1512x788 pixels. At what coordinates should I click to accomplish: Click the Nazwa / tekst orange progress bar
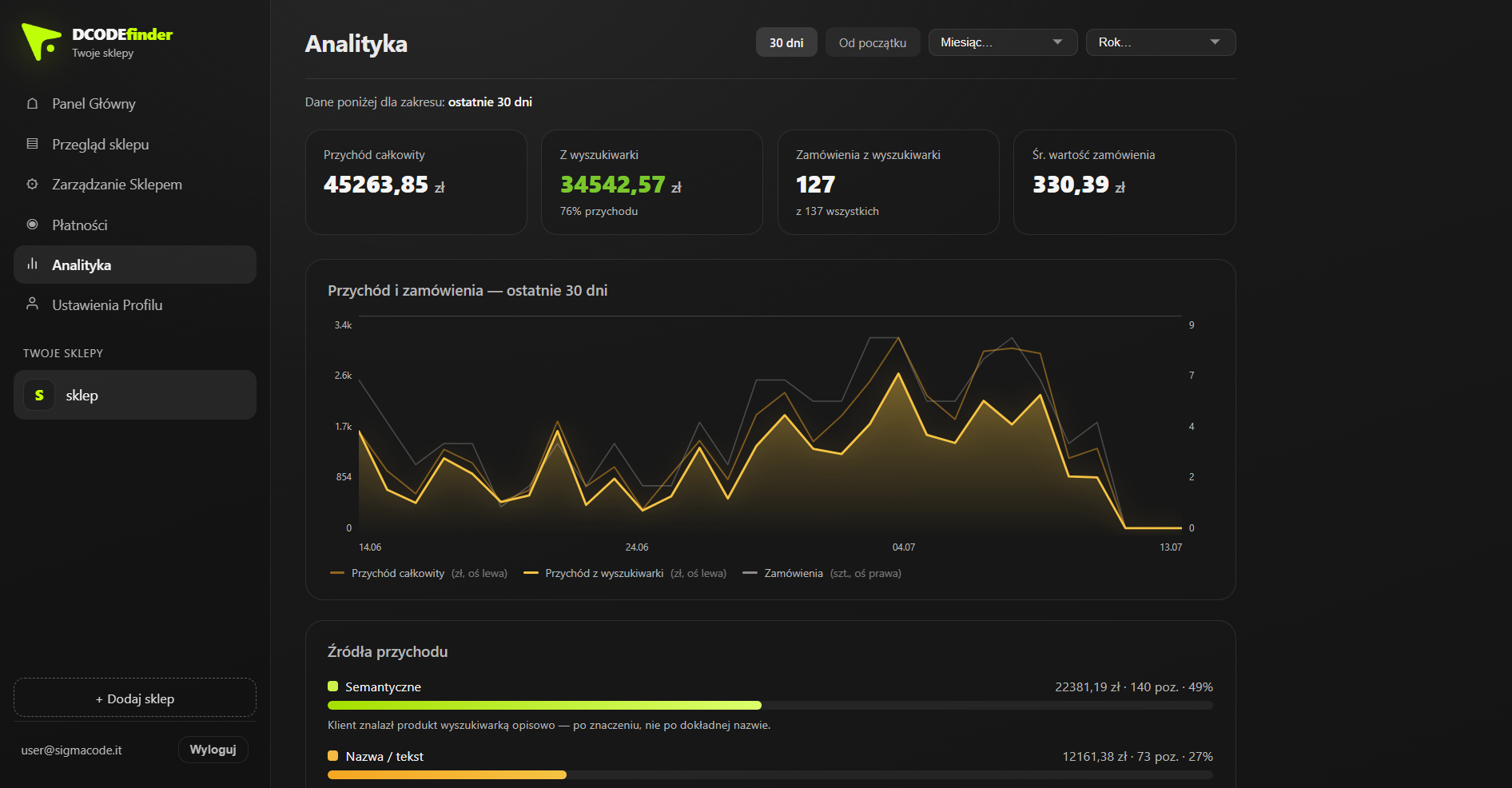pos(447,775)
